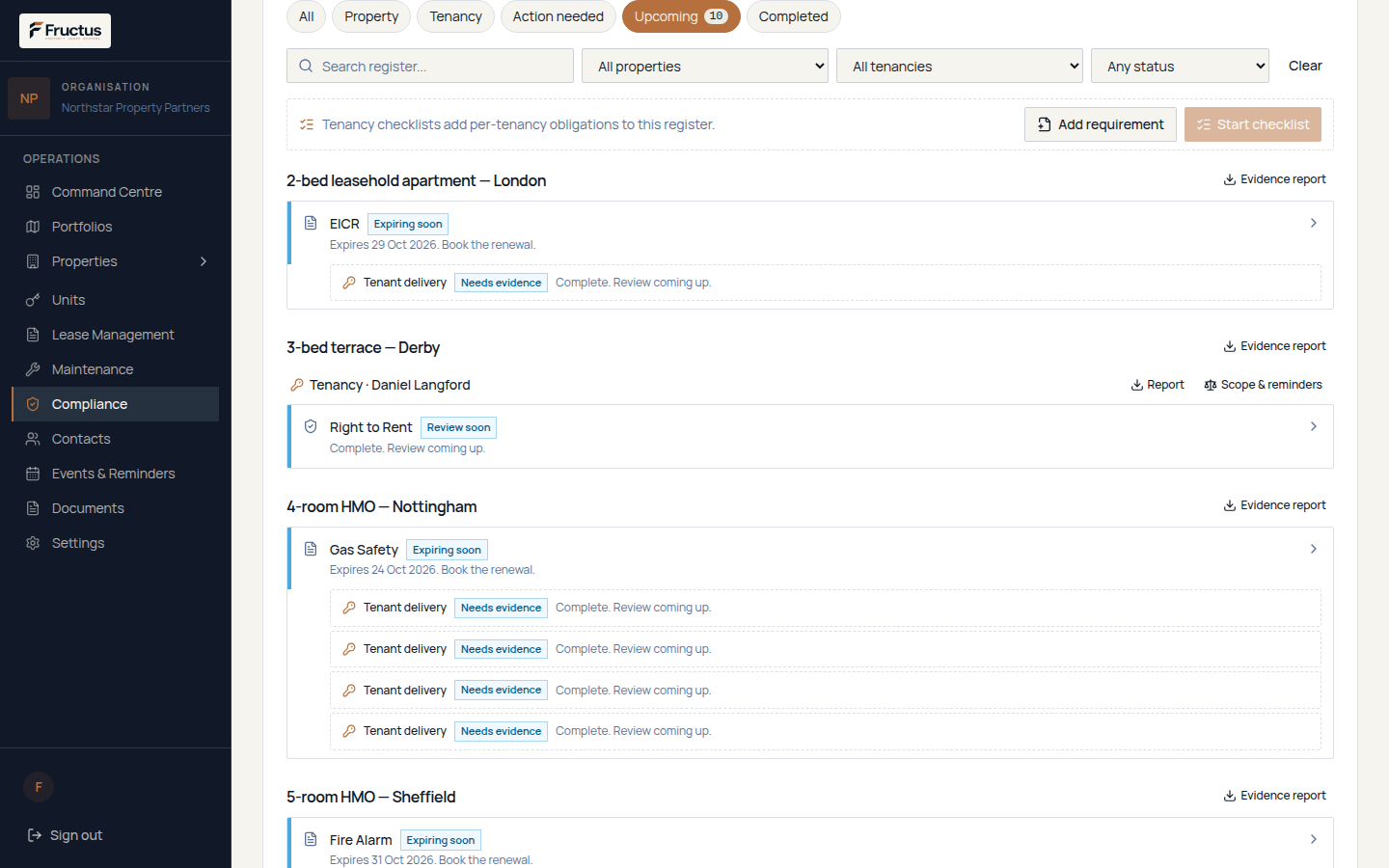Viewport: 1389px width, 868px height.
Task: Open Command Centre from the sidebar
Action: [x=115, y=192]
